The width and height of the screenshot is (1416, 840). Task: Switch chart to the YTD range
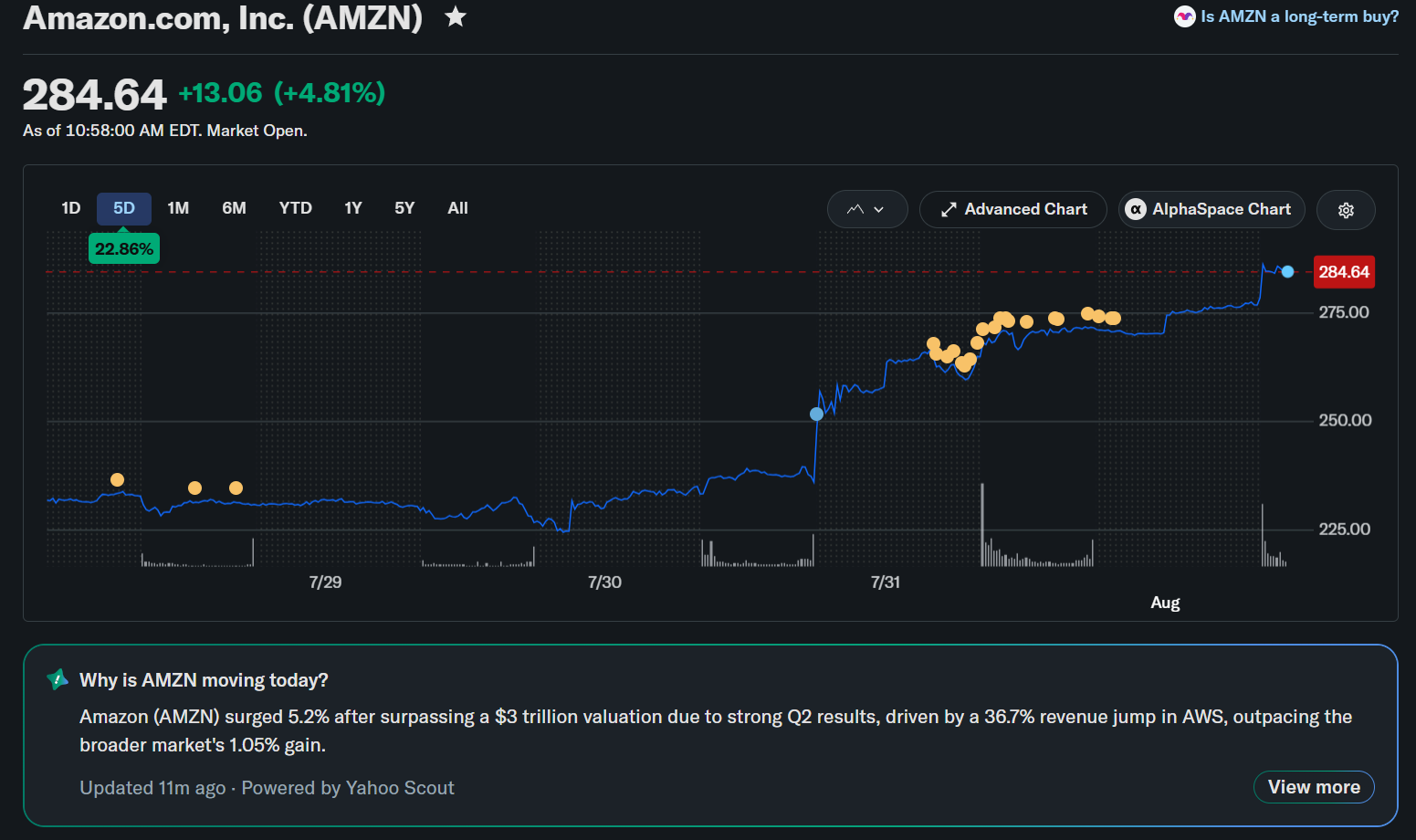(x=296, y=208)
